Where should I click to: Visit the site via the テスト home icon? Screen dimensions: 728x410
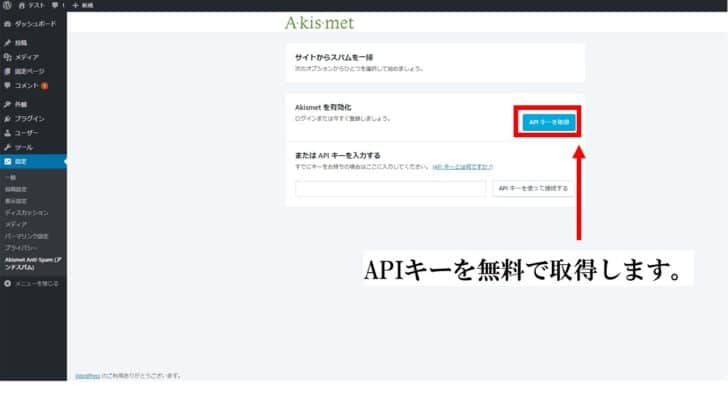click(x=32, y=5)
